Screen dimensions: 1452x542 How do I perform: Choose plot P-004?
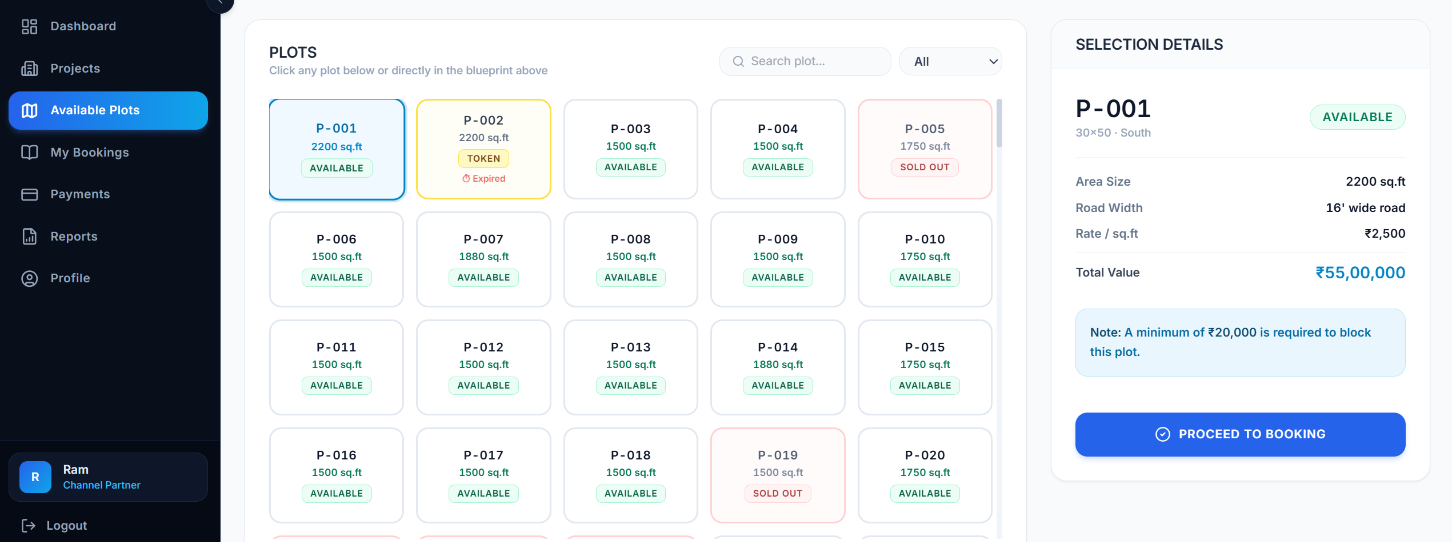[x=778, y=149]
